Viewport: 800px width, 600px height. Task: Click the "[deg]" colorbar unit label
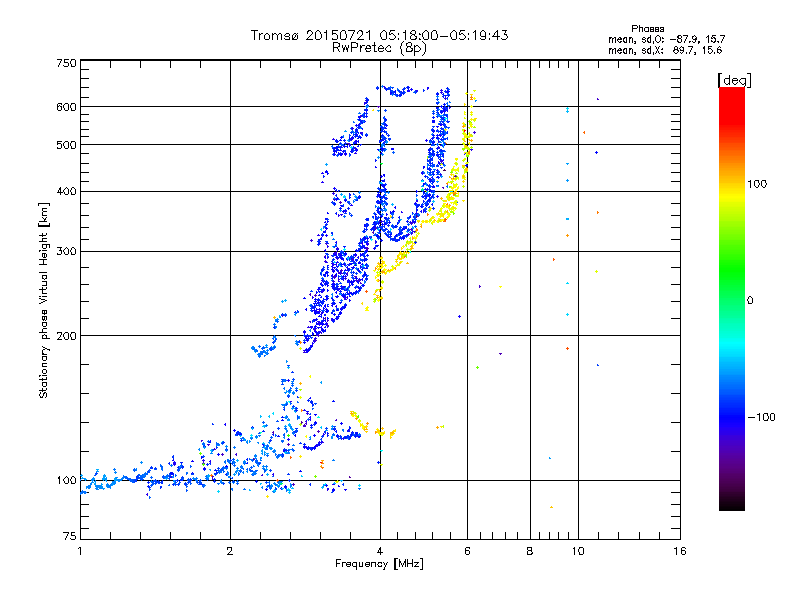tap(734, 80)
